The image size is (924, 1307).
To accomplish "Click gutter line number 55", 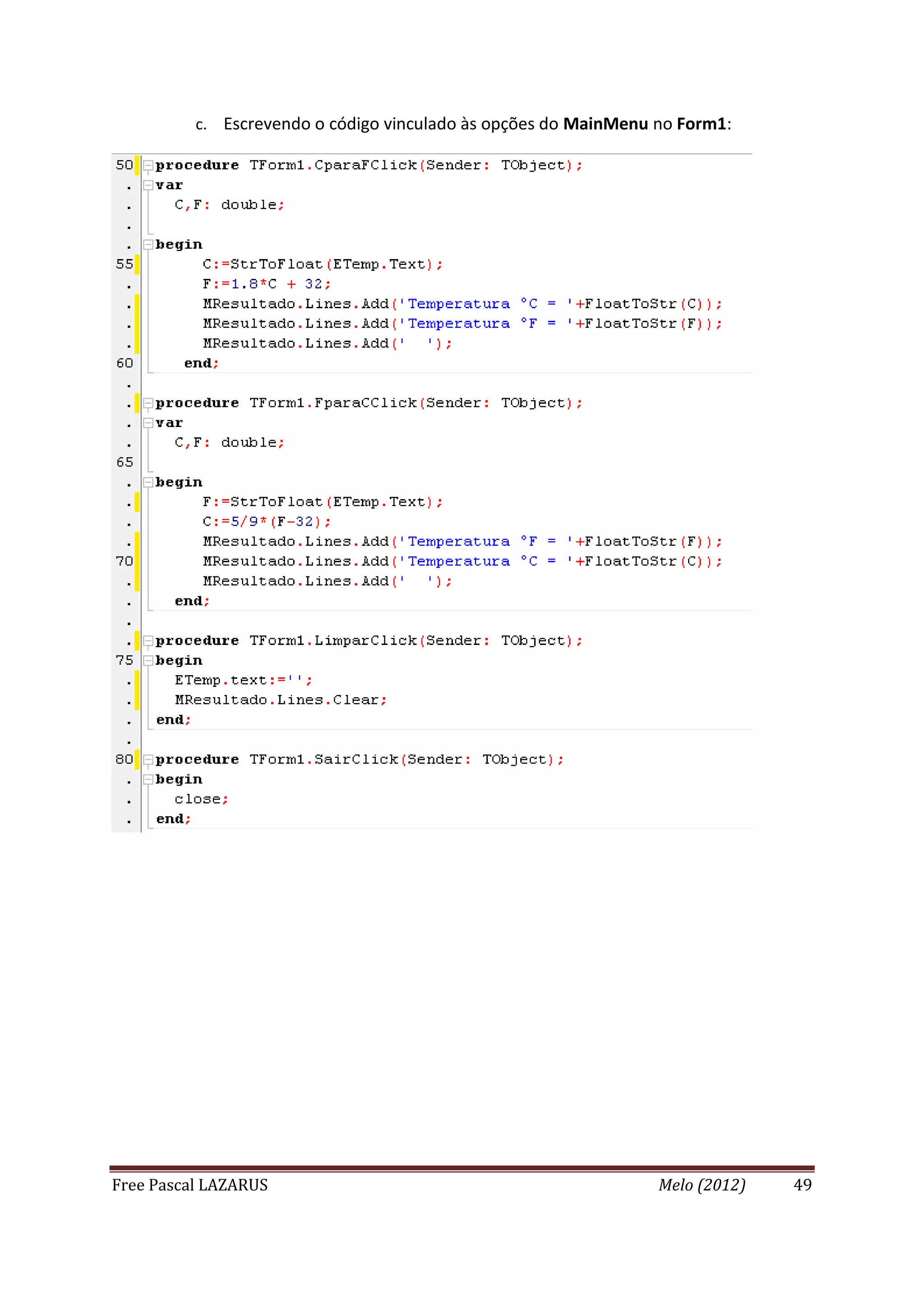I will point(124,264).
